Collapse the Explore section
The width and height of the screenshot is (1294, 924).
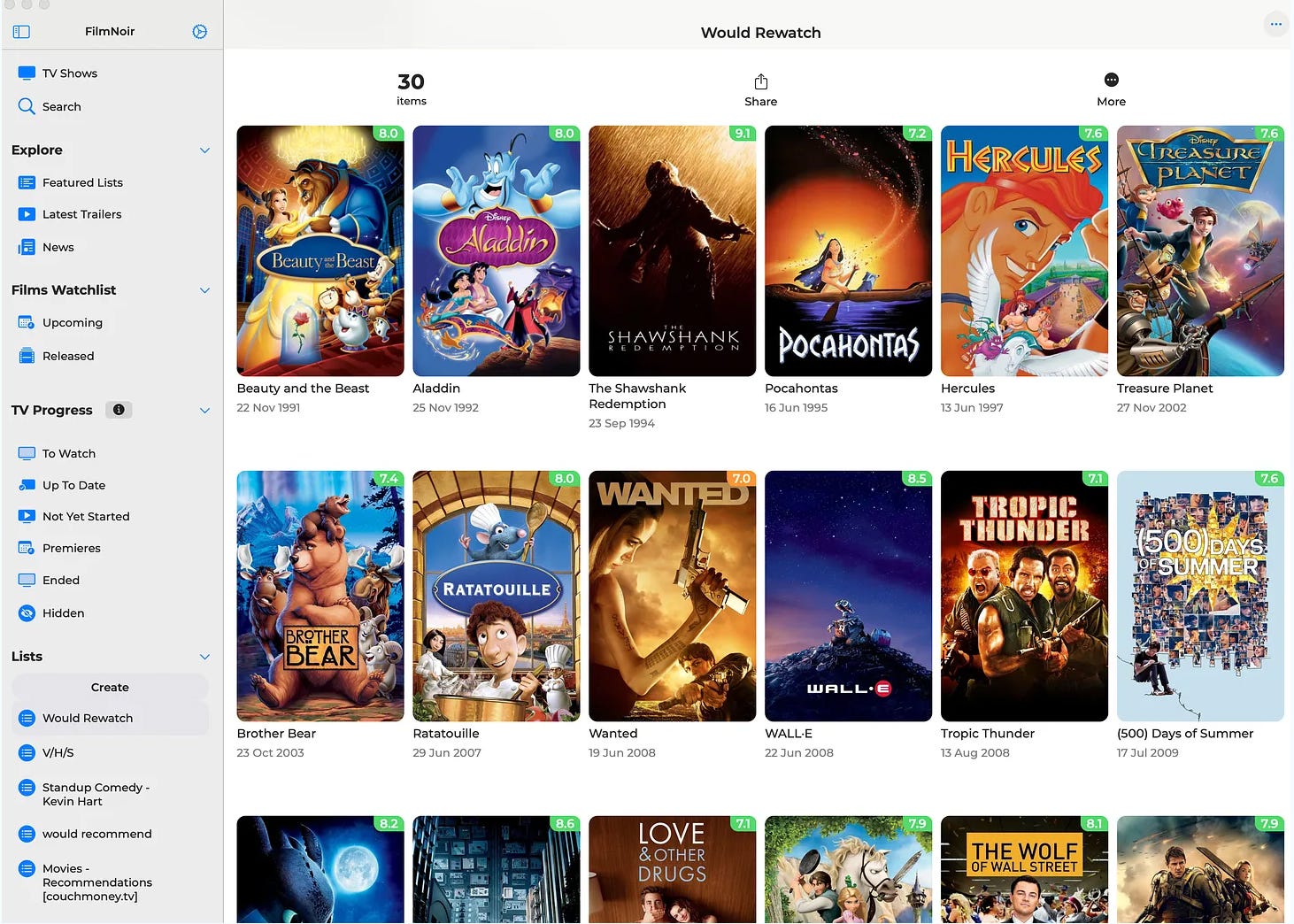[204, 150]
